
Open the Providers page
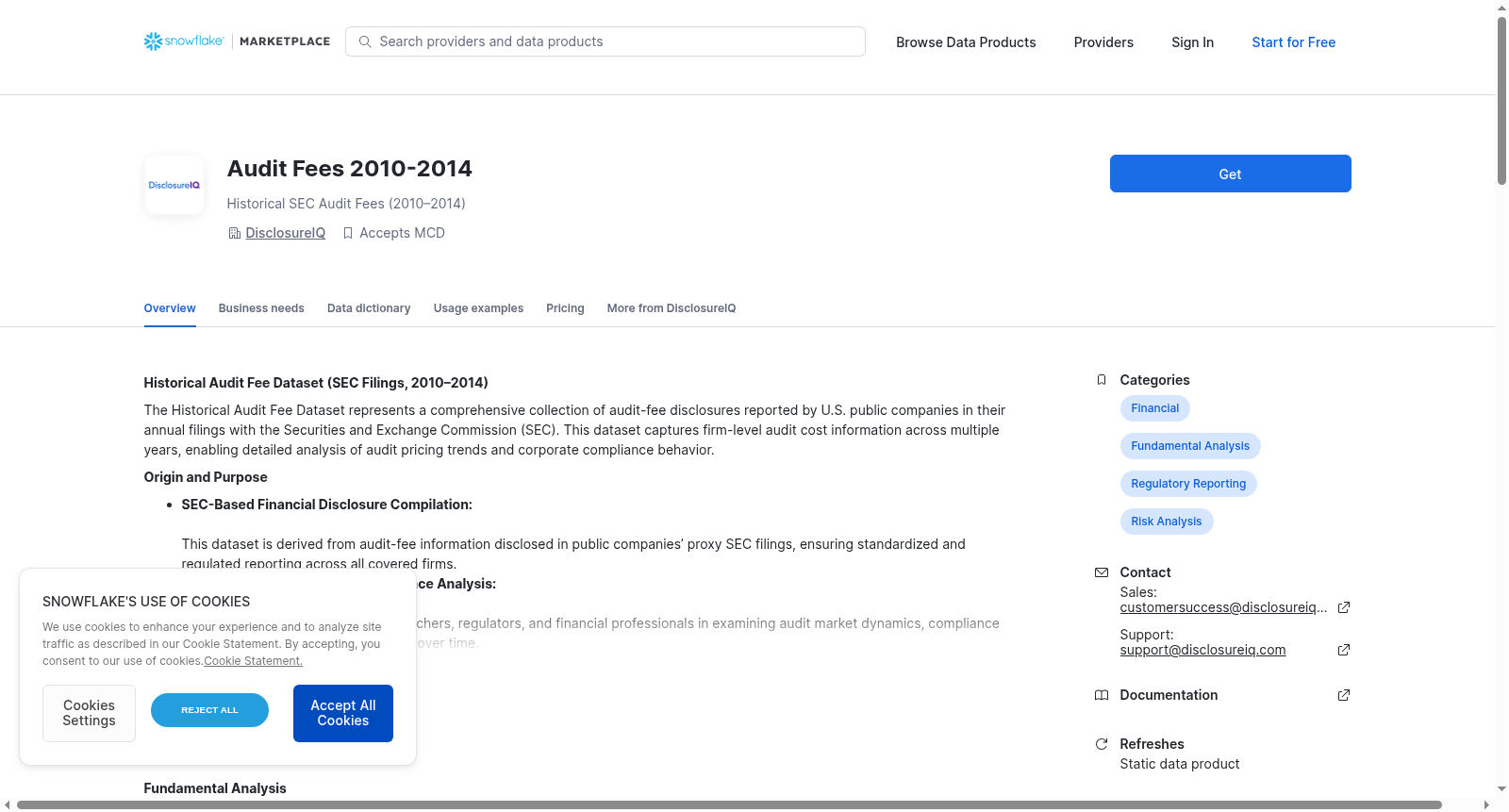1103,42
